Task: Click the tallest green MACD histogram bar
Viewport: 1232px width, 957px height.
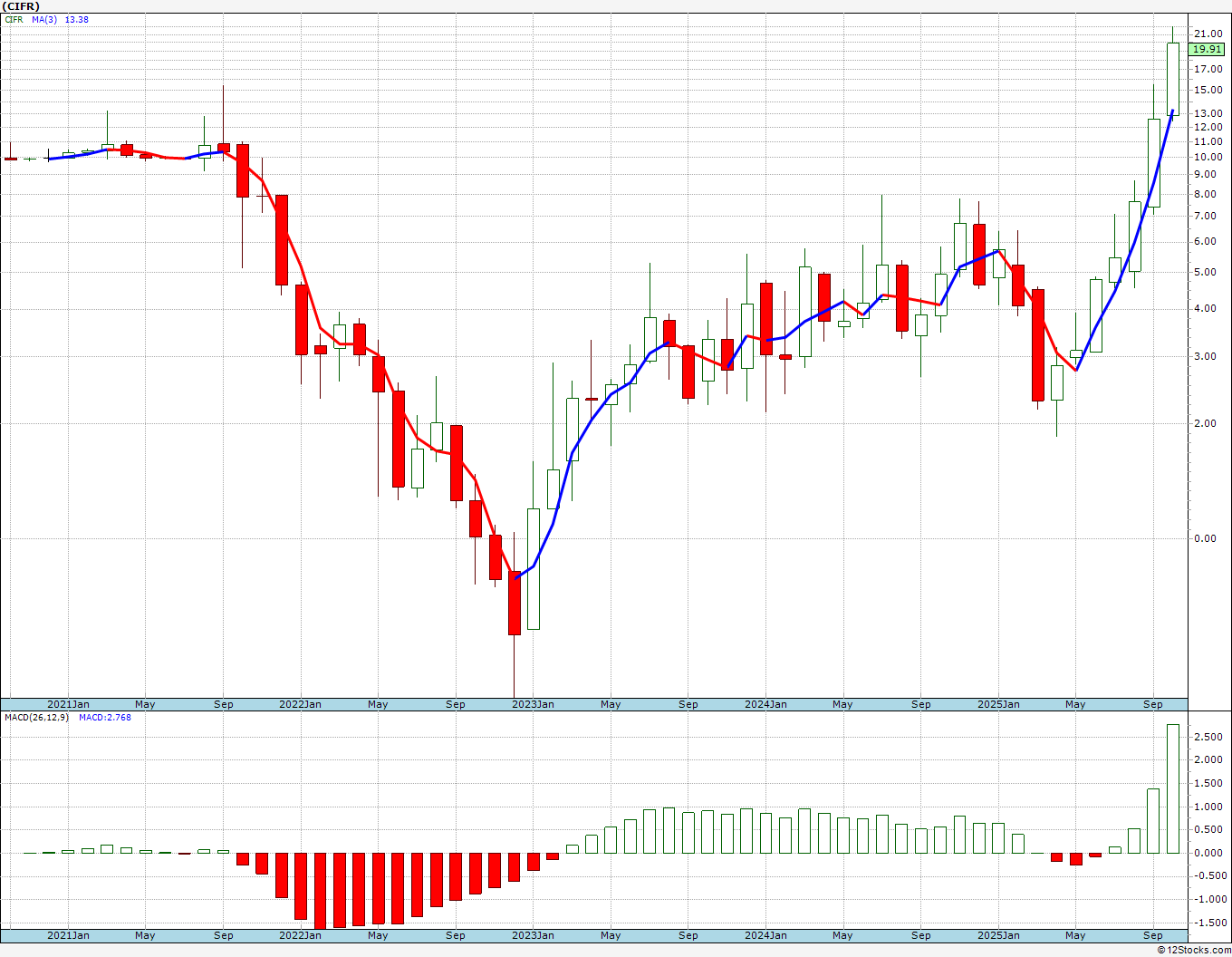Action: (1172, 788)
